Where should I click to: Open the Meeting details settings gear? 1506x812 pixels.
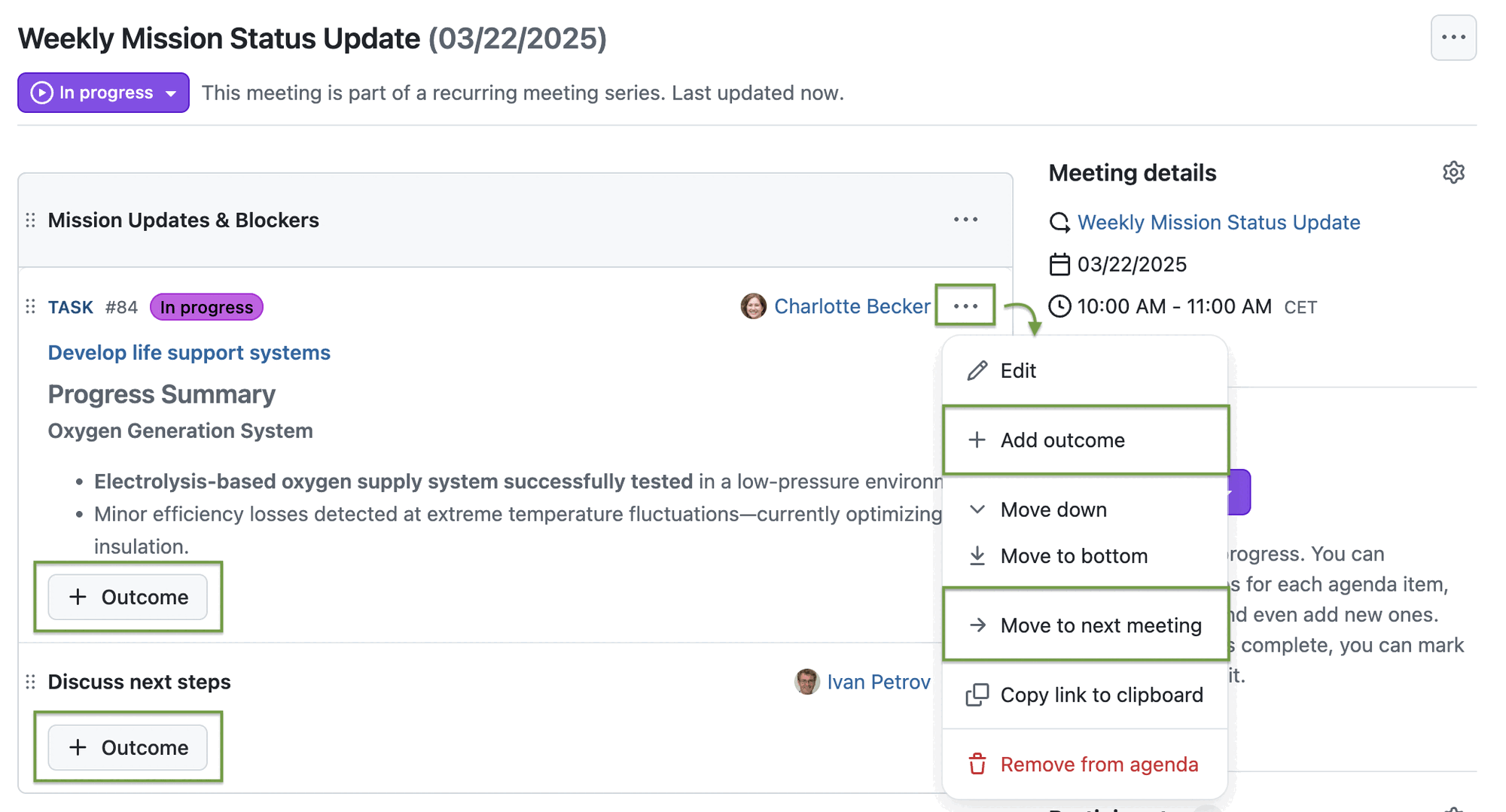(x=1453, y=172)
